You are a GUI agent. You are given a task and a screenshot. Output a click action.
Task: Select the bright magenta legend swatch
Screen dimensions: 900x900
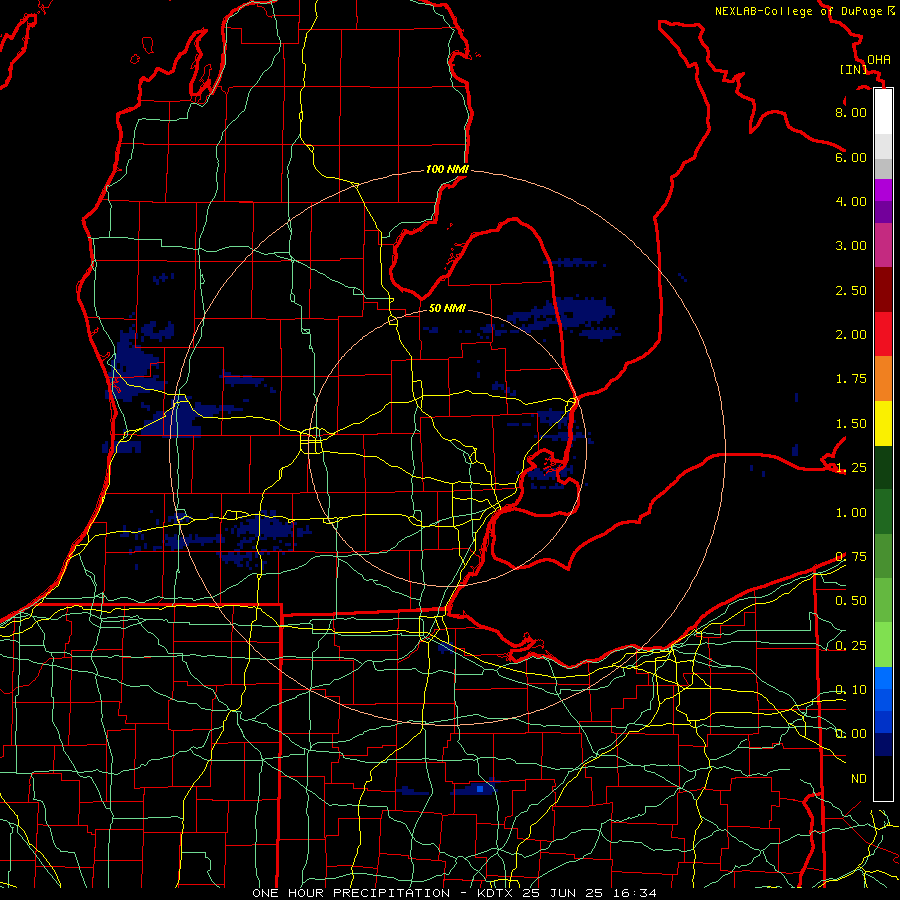tap(883, 190)
